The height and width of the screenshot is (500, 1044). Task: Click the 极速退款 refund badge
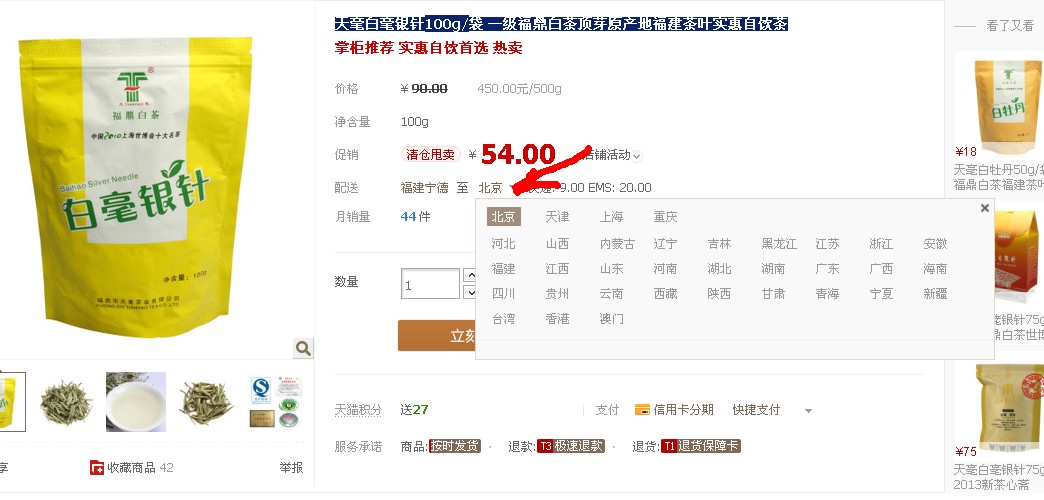point(571,446)
